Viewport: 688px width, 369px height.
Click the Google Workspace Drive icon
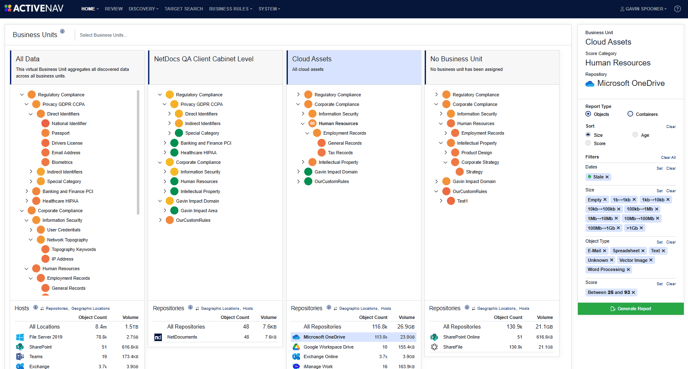tap(296, 347)
